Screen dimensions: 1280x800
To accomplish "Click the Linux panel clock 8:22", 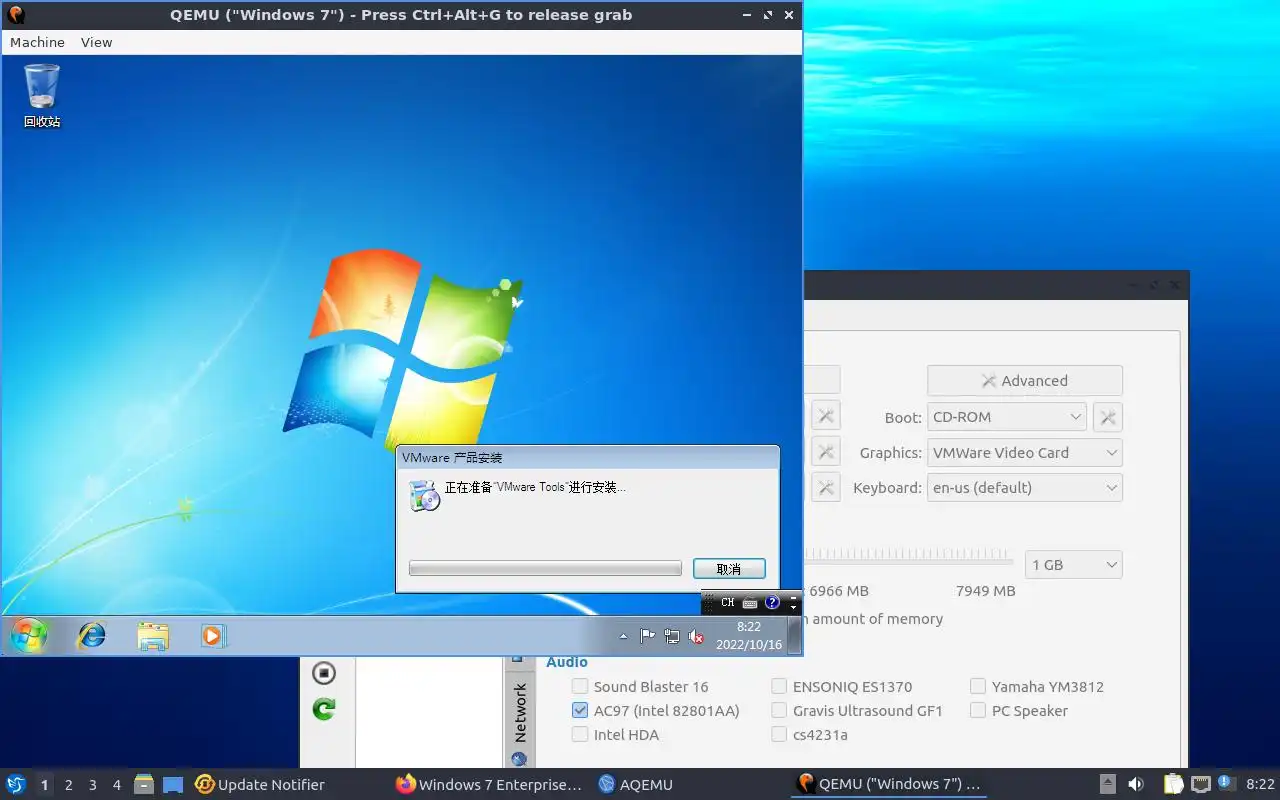I will (1260, 785).
